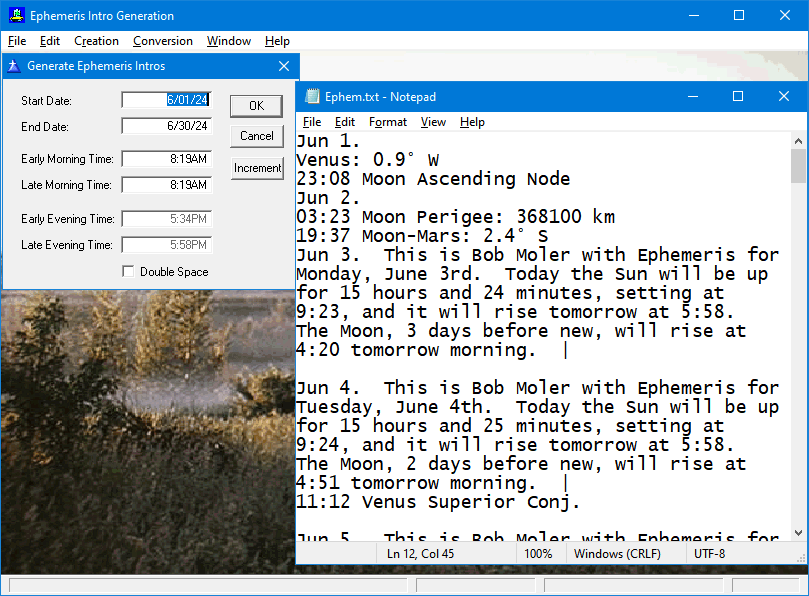Enable the Double Space option
809x596 pixels.
click(127, 271)
